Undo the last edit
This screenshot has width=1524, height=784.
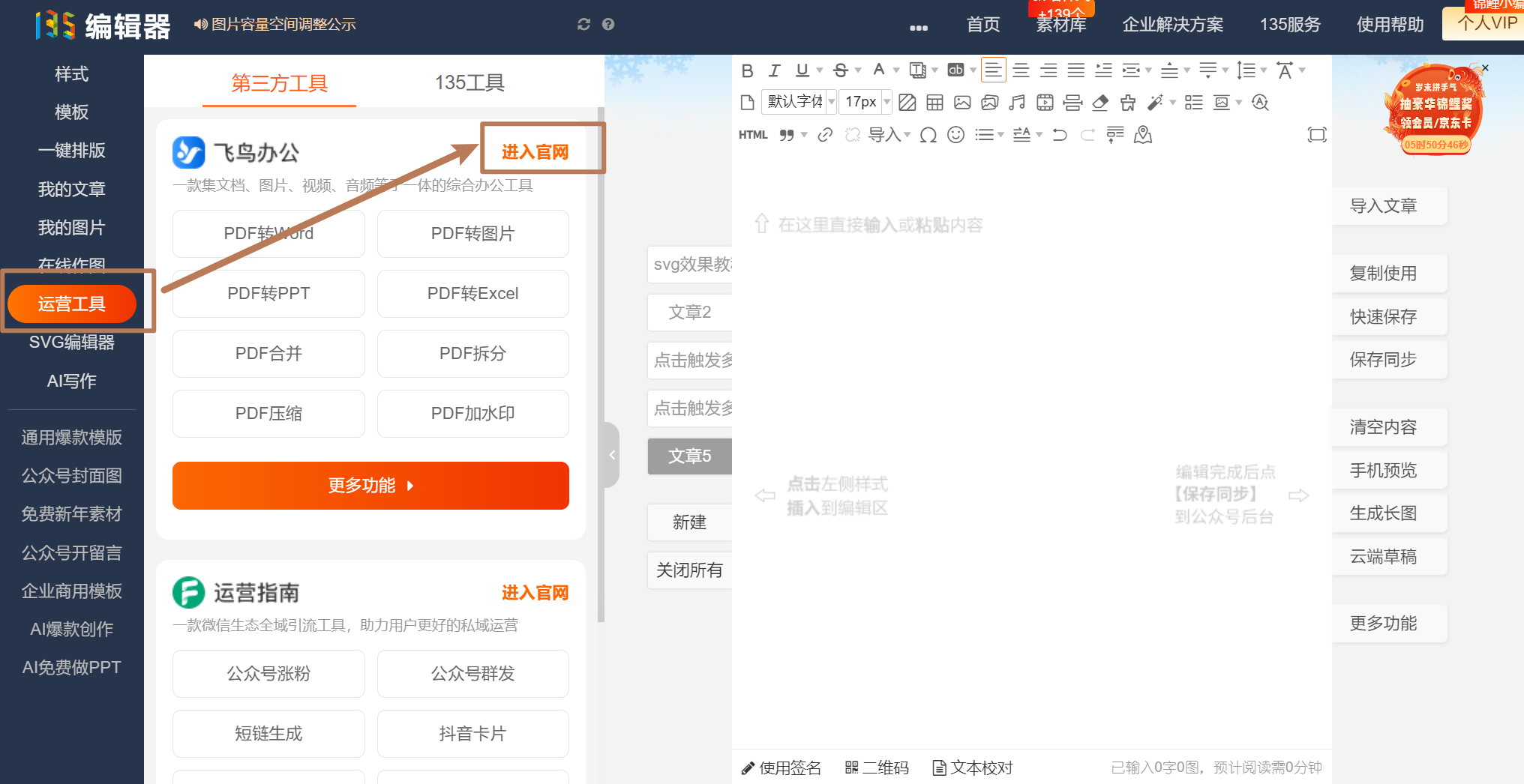click(x=1059, y=135)
